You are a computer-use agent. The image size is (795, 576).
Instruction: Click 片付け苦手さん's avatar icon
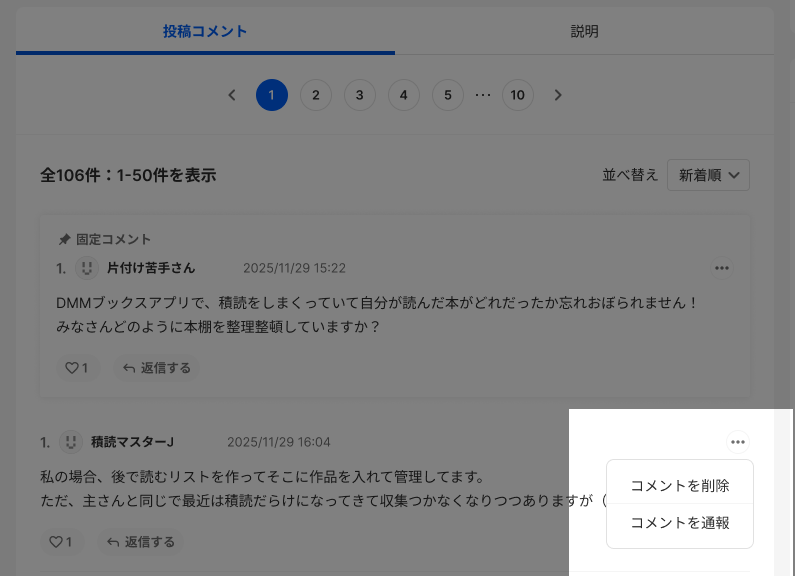(87, 268)
